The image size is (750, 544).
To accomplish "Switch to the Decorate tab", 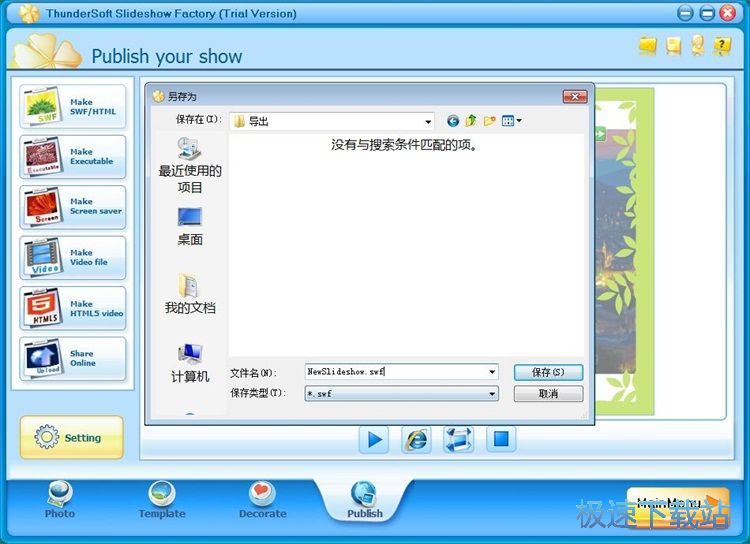I will point(263,500).
